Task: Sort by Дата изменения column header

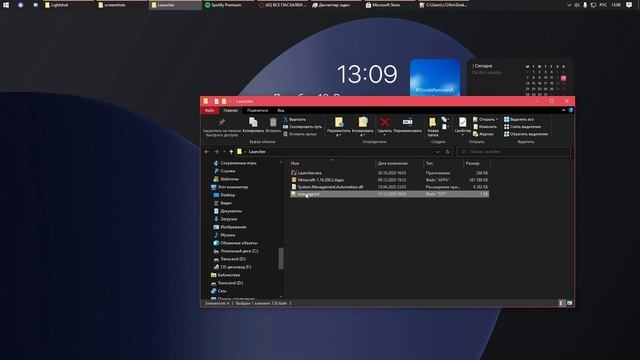Action: (399, 163)
